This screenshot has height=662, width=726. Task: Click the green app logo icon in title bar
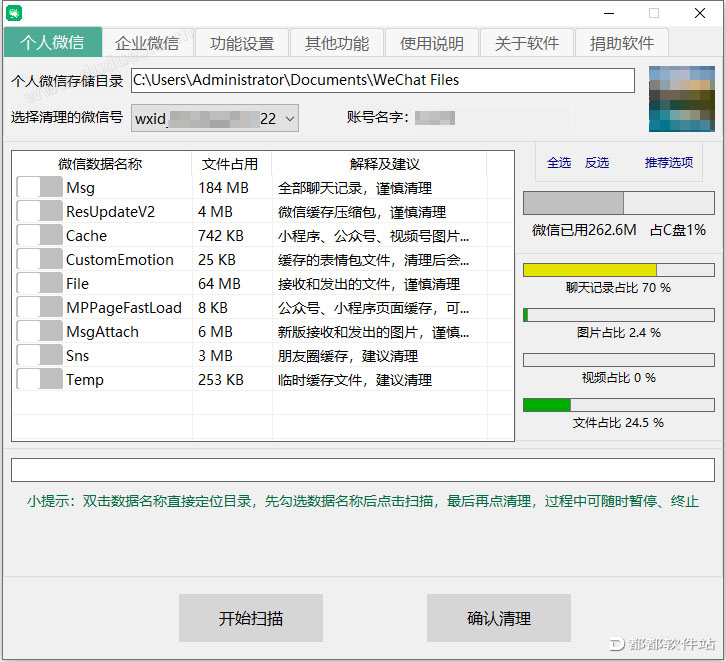click(14, 13)
